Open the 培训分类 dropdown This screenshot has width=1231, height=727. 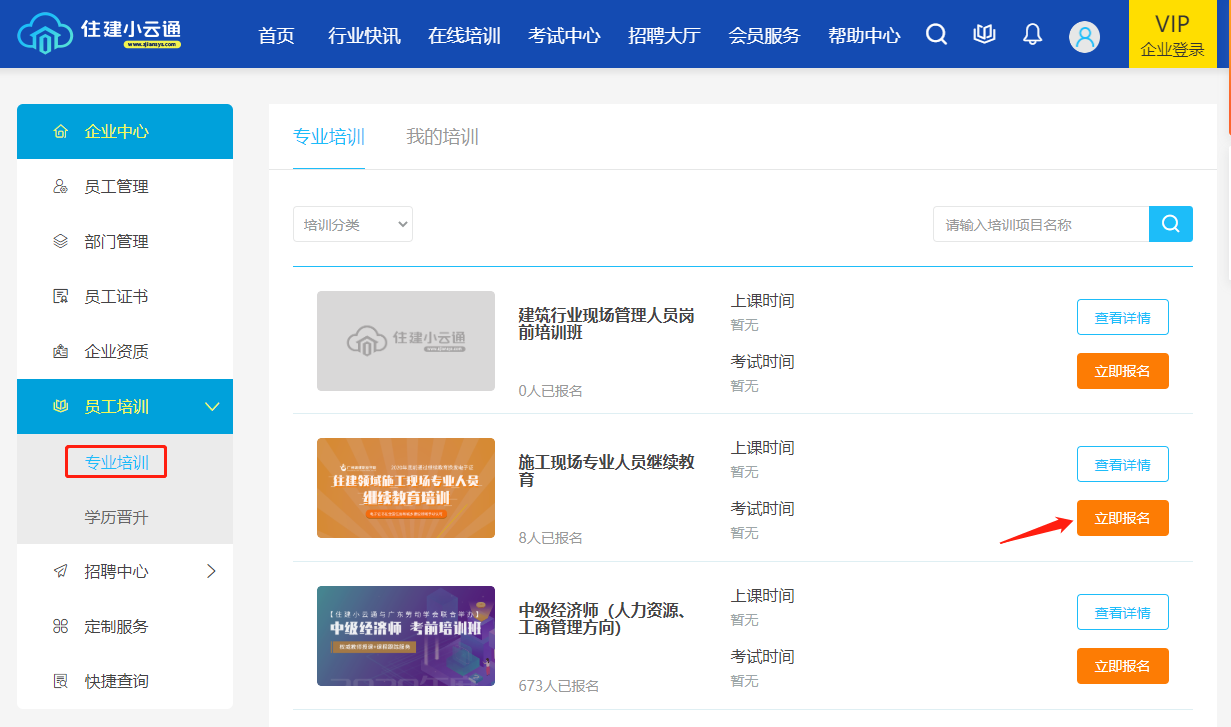pyautogui.click(x=352, y=225)
